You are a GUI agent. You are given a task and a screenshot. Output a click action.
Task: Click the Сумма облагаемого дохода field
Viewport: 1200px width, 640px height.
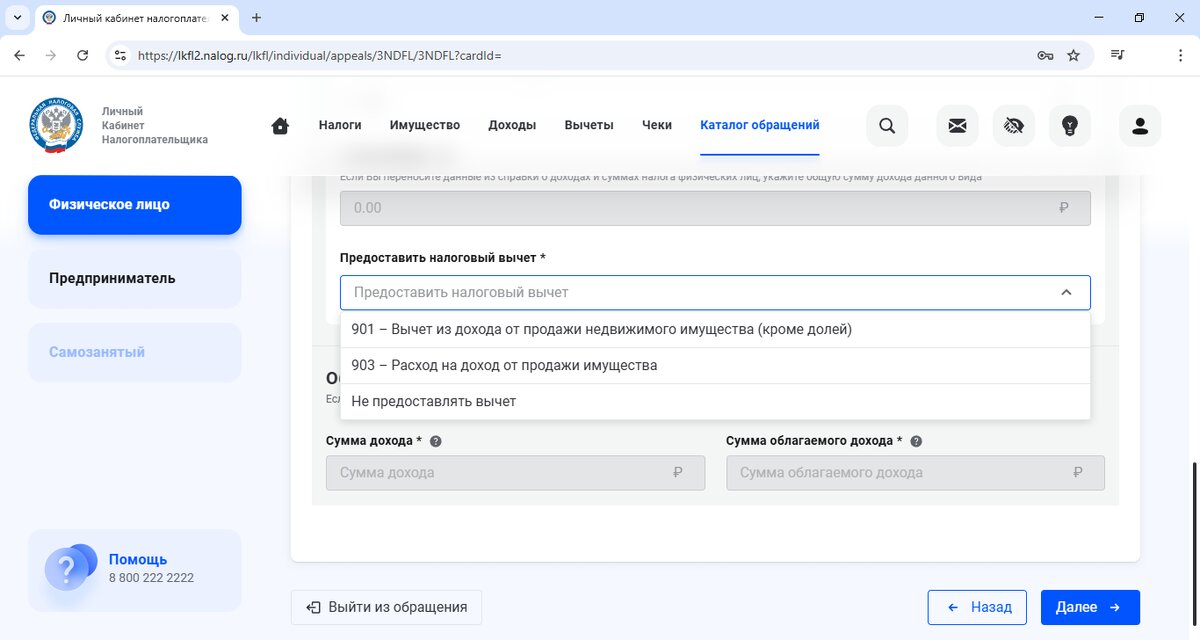tap(916, 473)
